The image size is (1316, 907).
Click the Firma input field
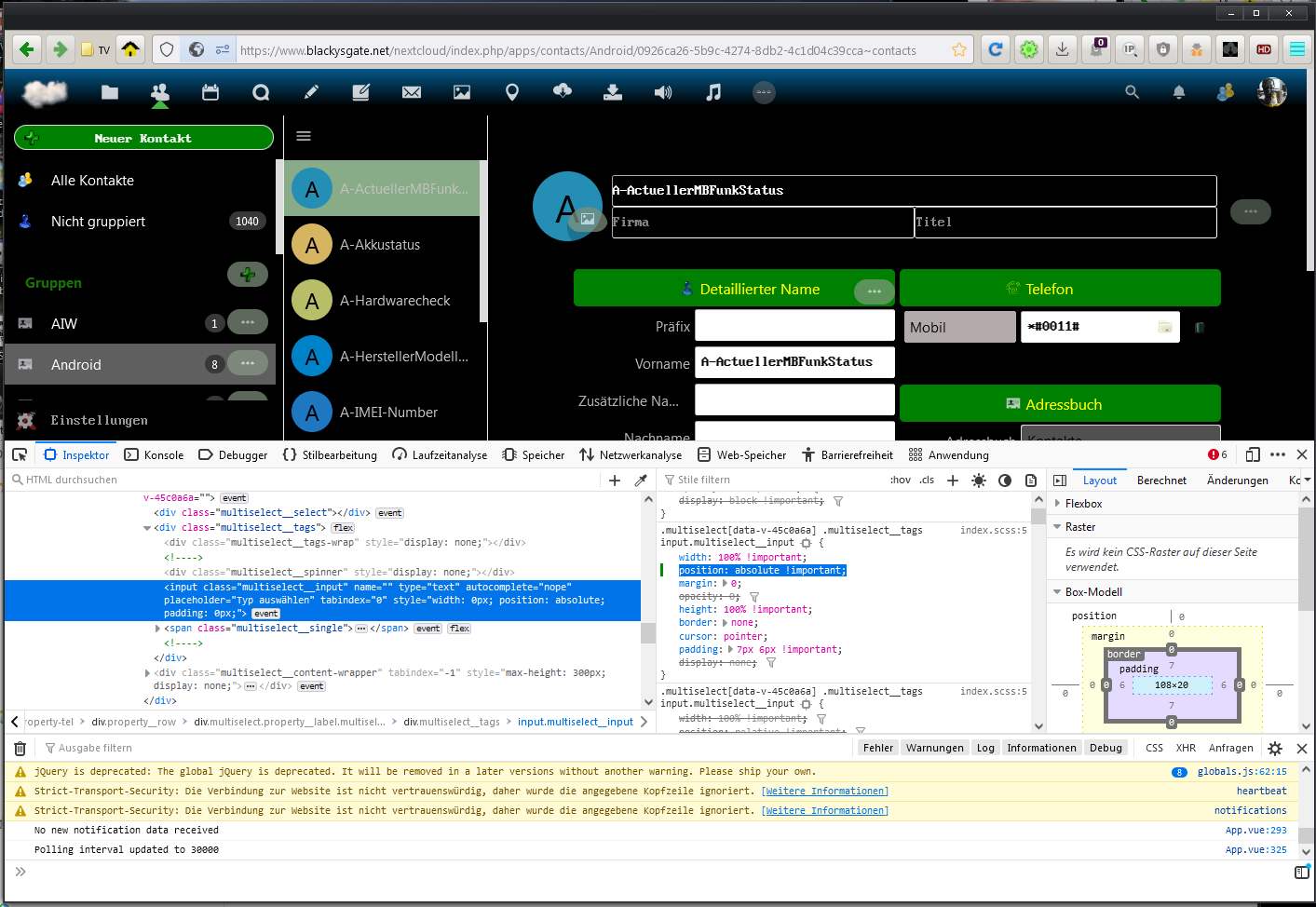coord(763,223)
